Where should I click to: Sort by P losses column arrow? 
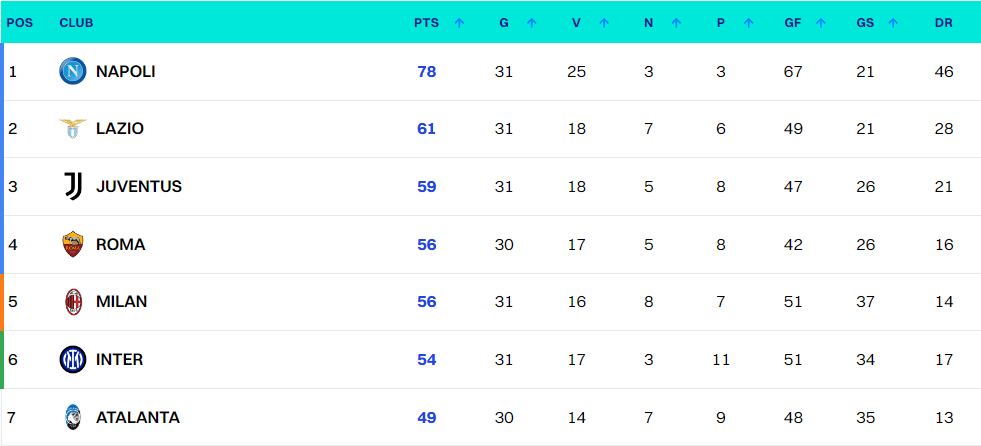coord(748,23)
